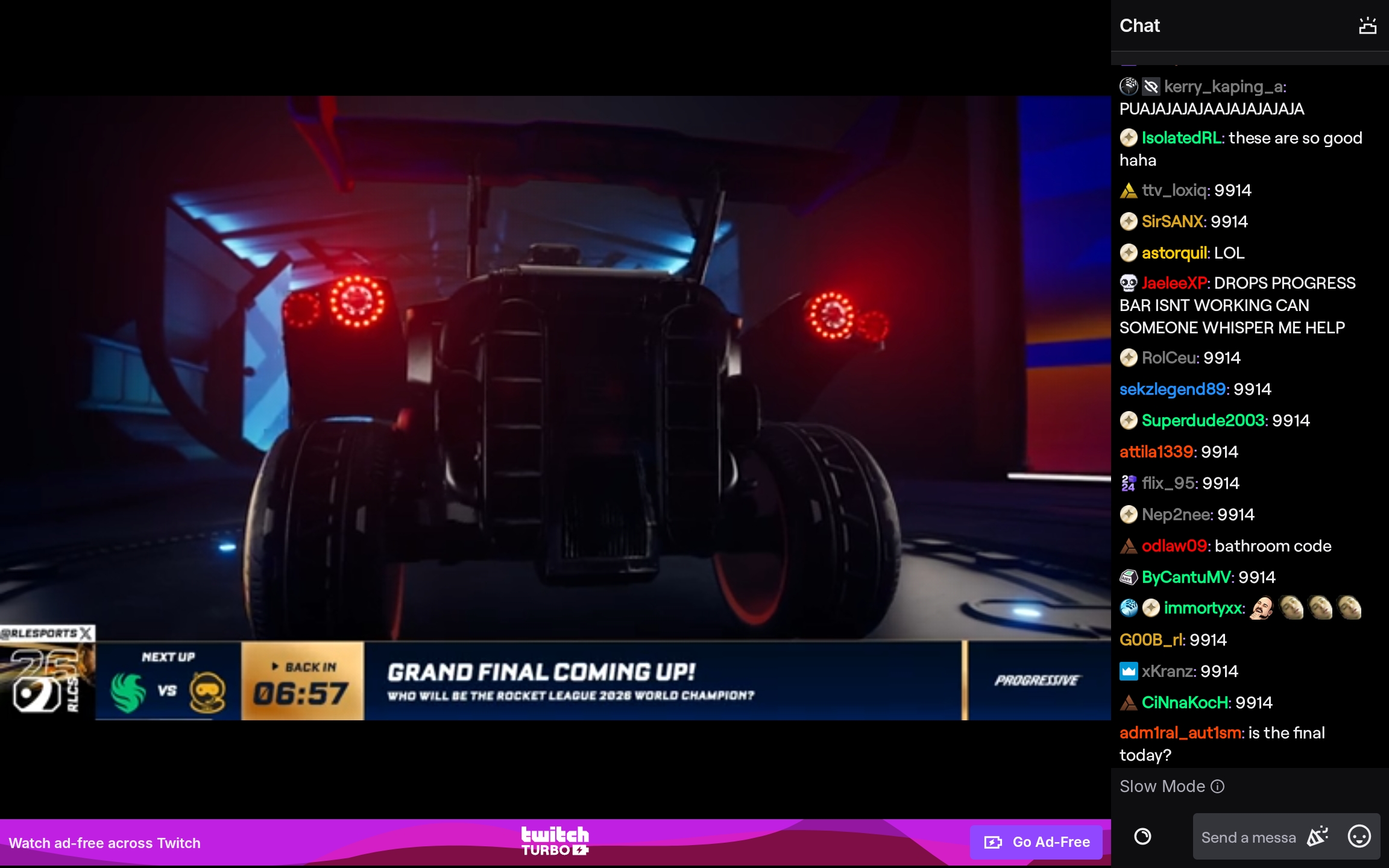This screenshot has height=868, width=1389.
Task: Click the sekzlegend89 username
Action: click(1173, 389)
